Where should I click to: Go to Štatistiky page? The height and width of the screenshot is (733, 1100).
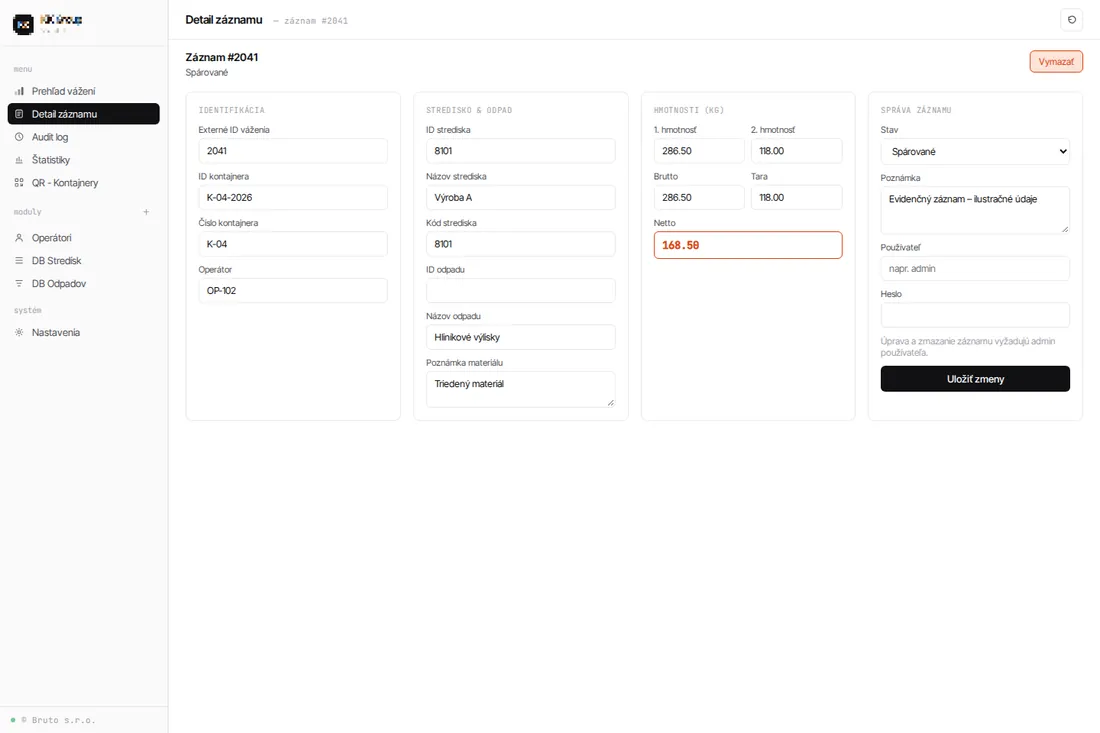[83, 160]
